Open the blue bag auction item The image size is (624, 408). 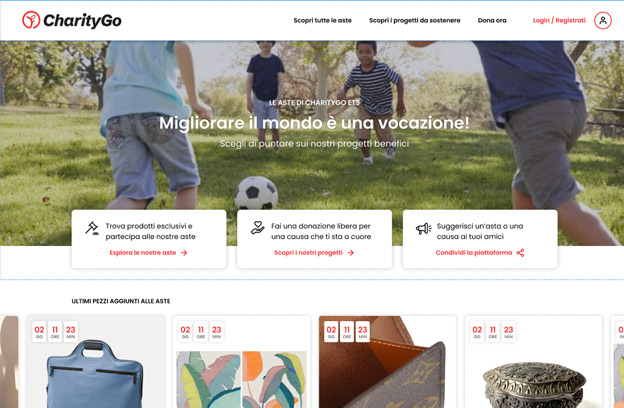(x=96, y=362)
